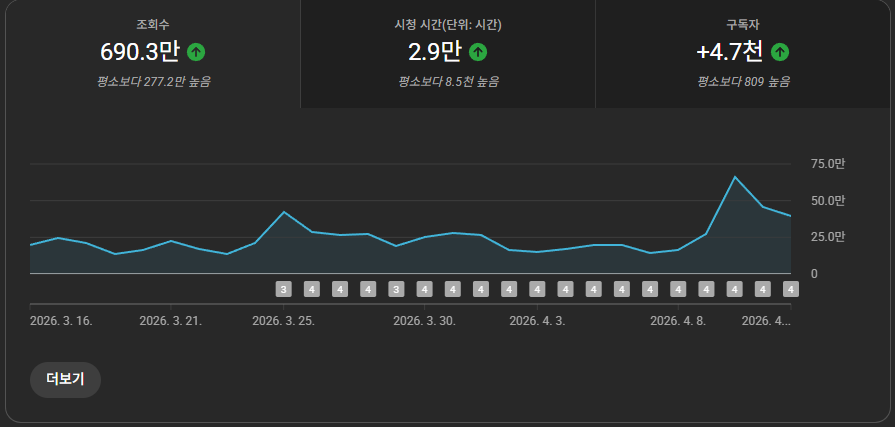Click green up-arrow icon beside +4.7천
Viewport: 895px width, 427px height.
pyautogui.click(x=780, y=51)
